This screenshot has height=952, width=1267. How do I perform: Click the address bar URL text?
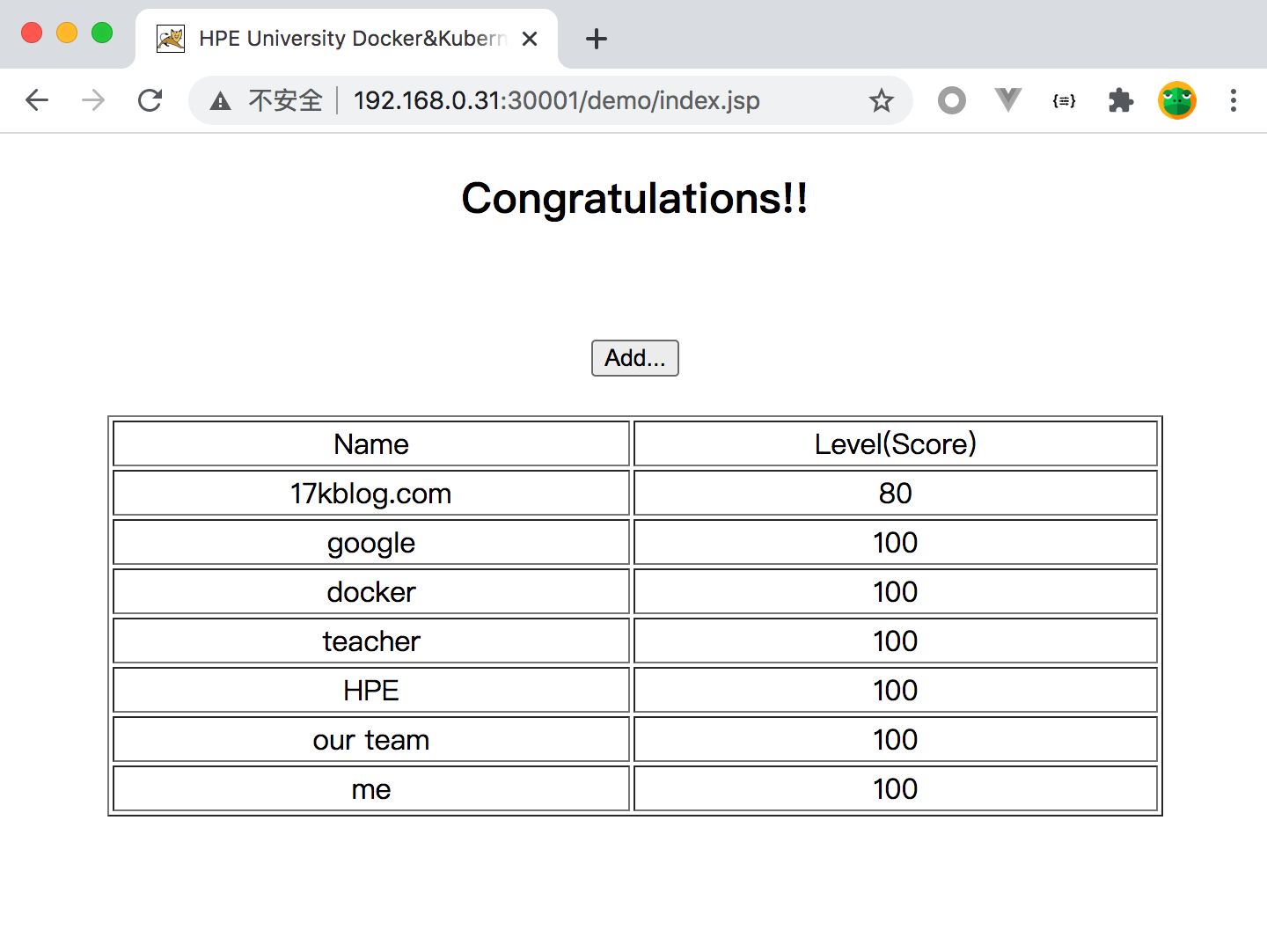pos(556,100)
